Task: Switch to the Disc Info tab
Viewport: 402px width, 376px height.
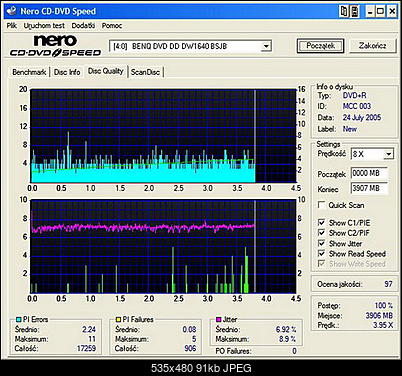Action: tap(67, 72)
